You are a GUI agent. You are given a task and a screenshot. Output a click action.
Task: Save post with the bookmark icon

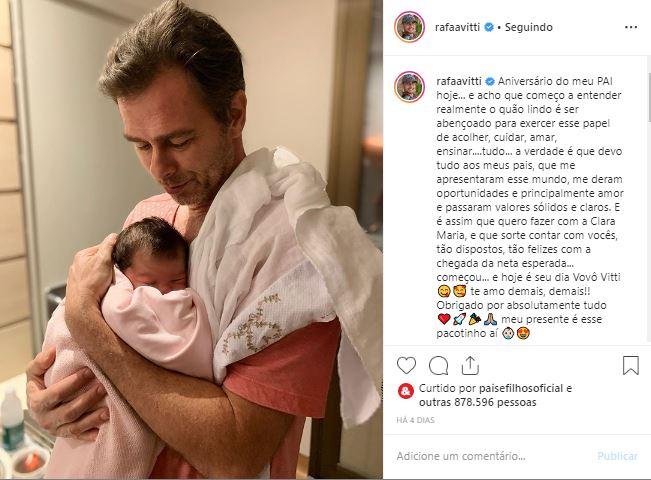pyautogui.click(x=630, y=365)
